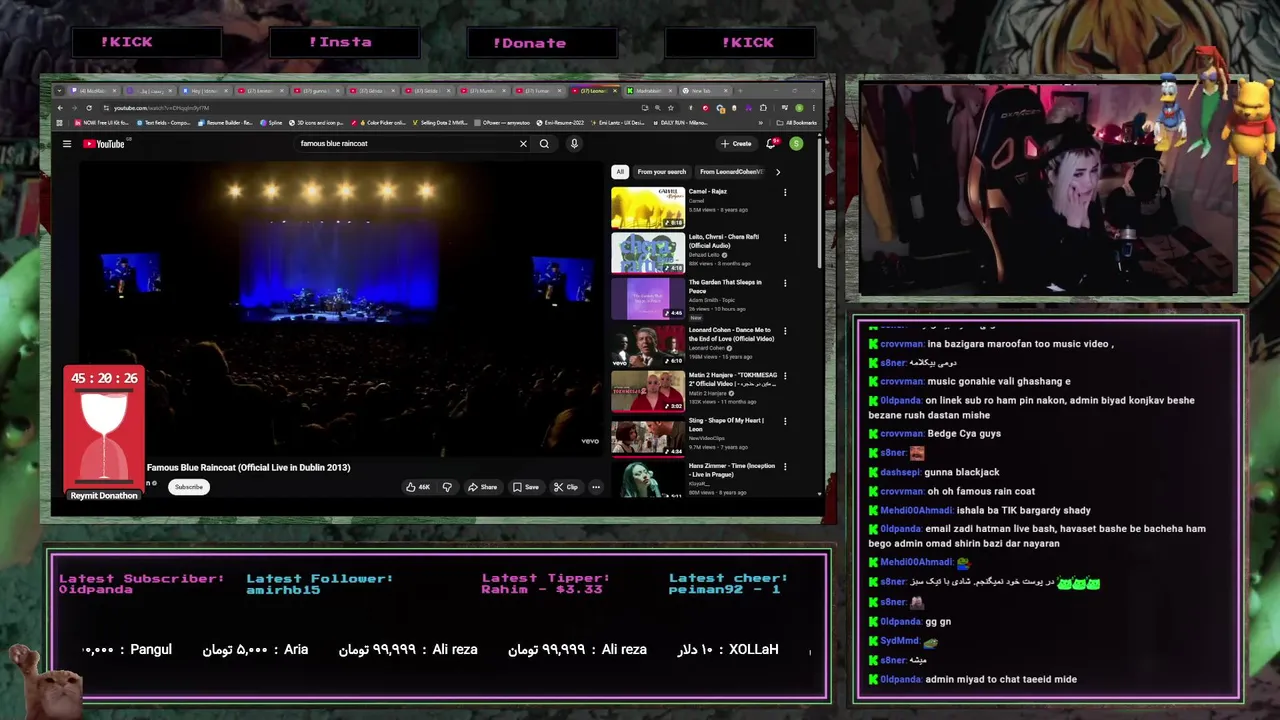The width and height of the screenshot is (1280, 720).
Task: Click the 'Latest Follower: amirhb15' text
Action: 319,584
